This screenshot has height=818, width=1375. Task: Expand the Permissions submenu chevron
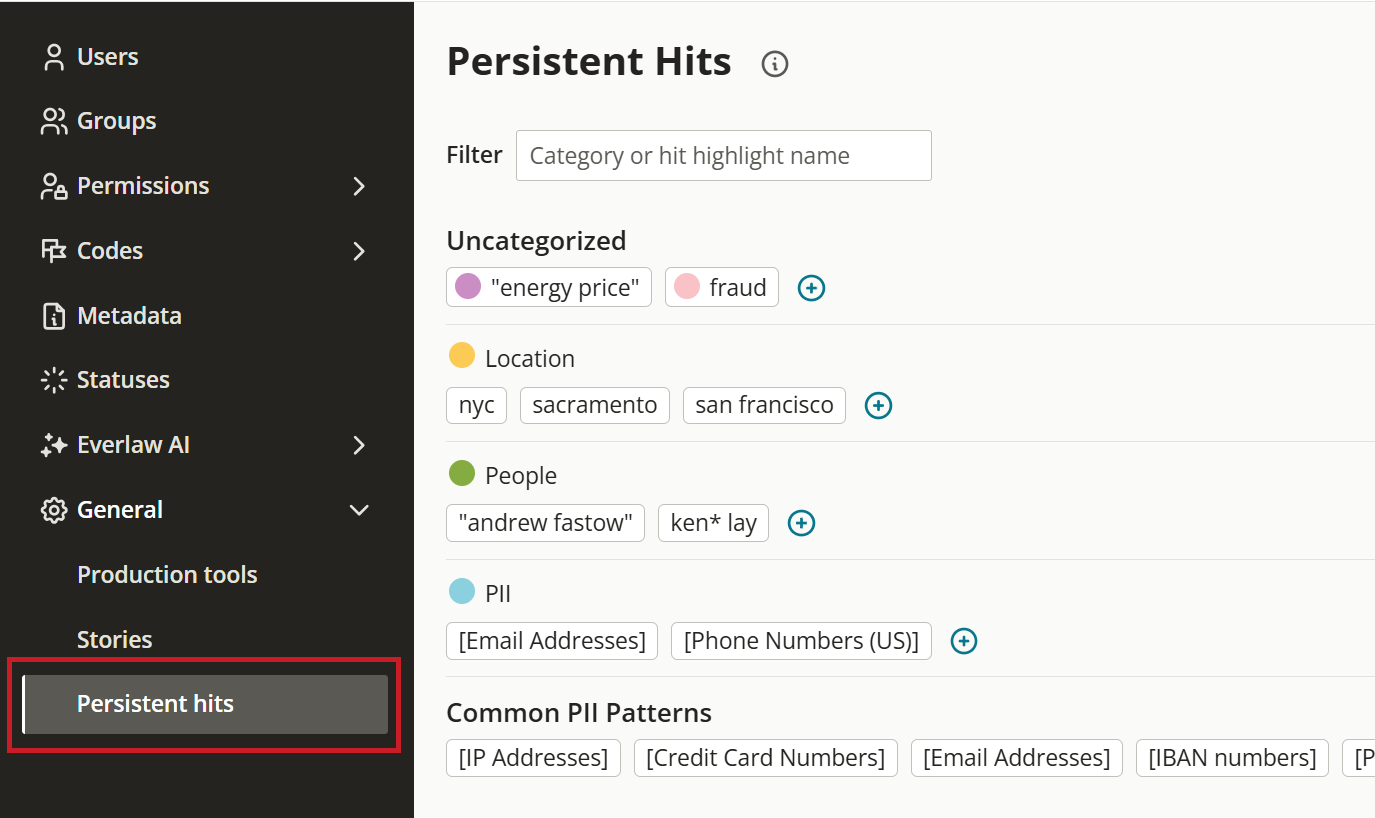(x=359, y=186)
